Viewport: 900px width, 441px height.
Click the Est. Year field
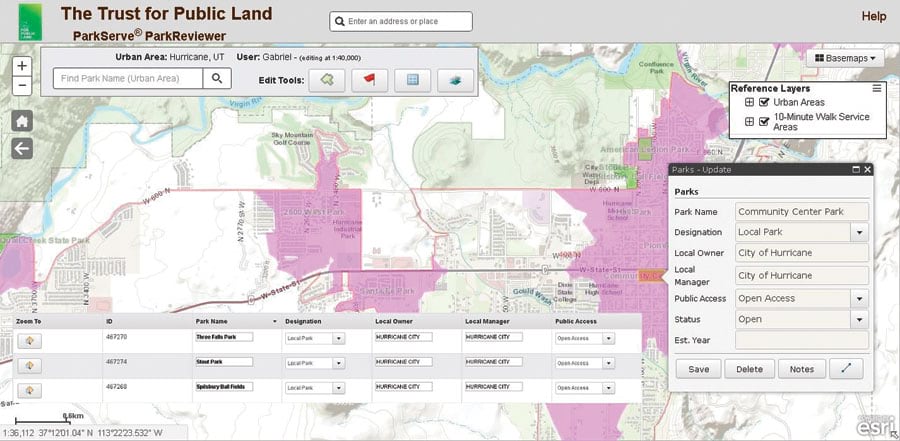(x=802, y=340)
